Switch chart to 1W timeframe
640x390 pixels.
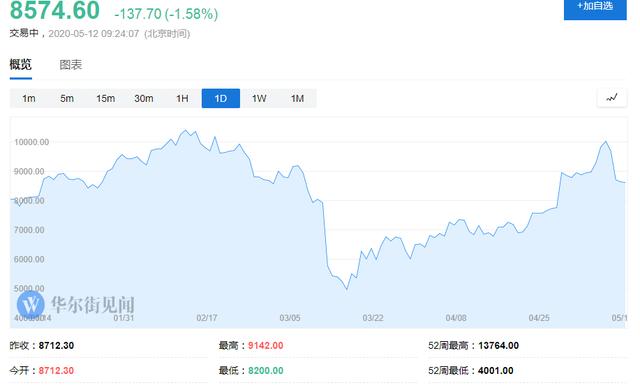pyautogui.click(x=259, y=98)
